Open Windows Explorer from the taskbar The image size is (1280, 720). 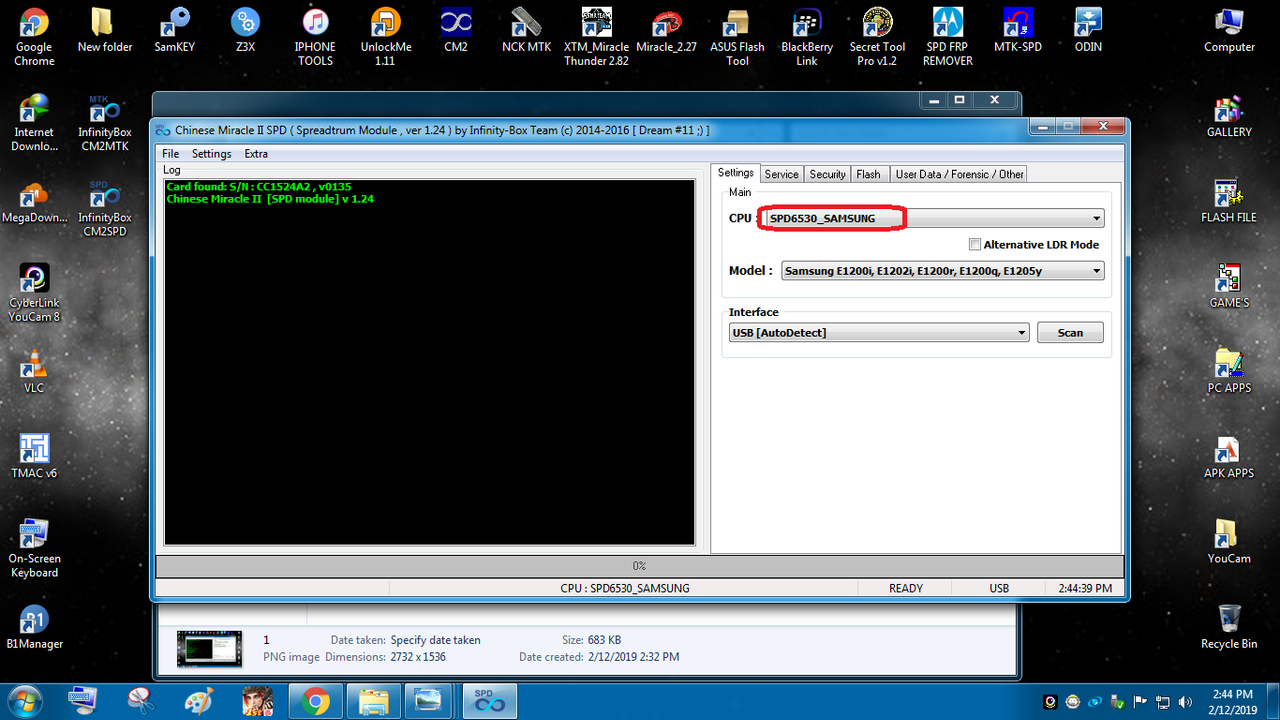tap(374, 702)
